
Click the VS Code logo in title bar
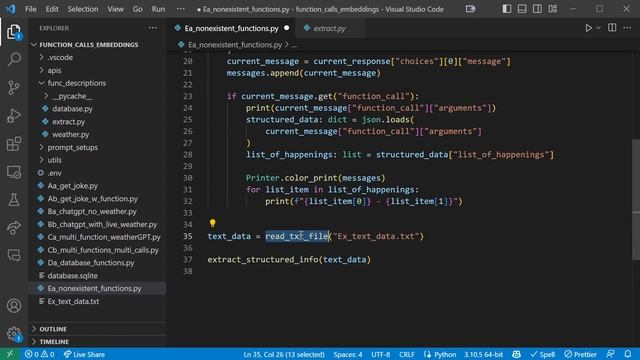(x=10, y=9)
